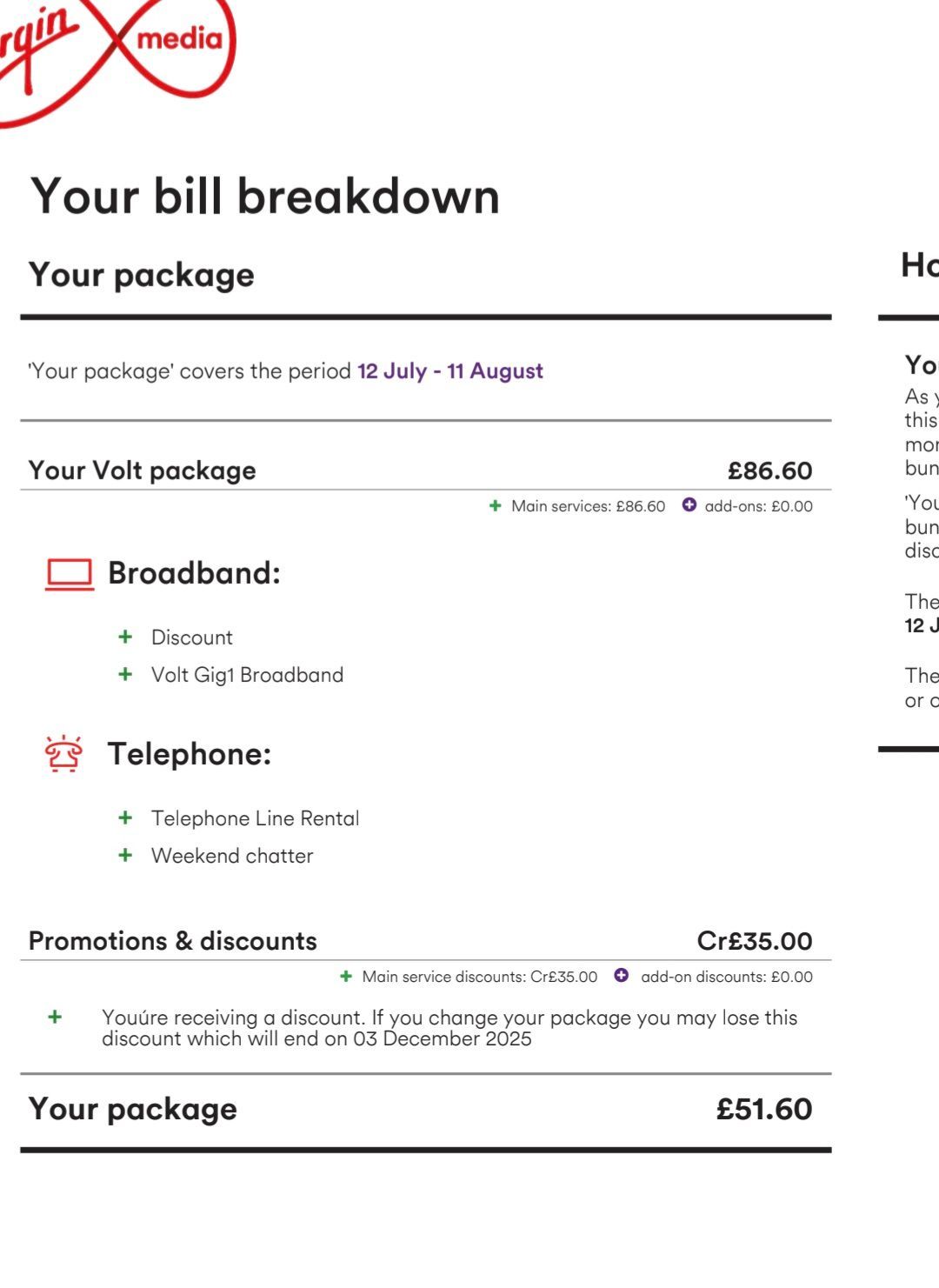Viewport: 939px width, 1288px height.
Task: Click green plus beside Main service discounts
Action: (x=346, y=976)
